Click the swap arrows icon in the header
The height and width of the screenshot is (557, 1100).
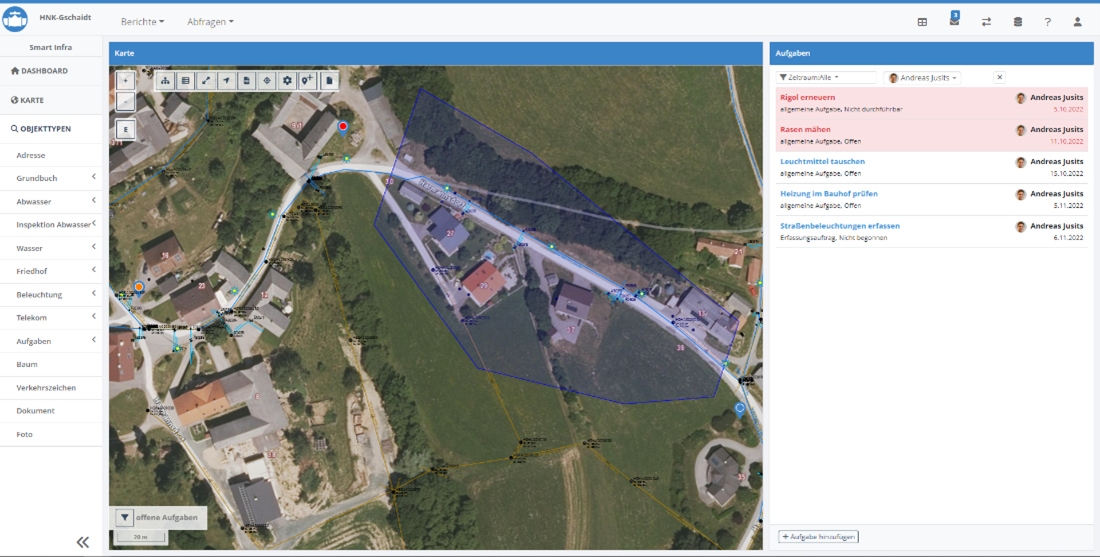tap(986, 22)
